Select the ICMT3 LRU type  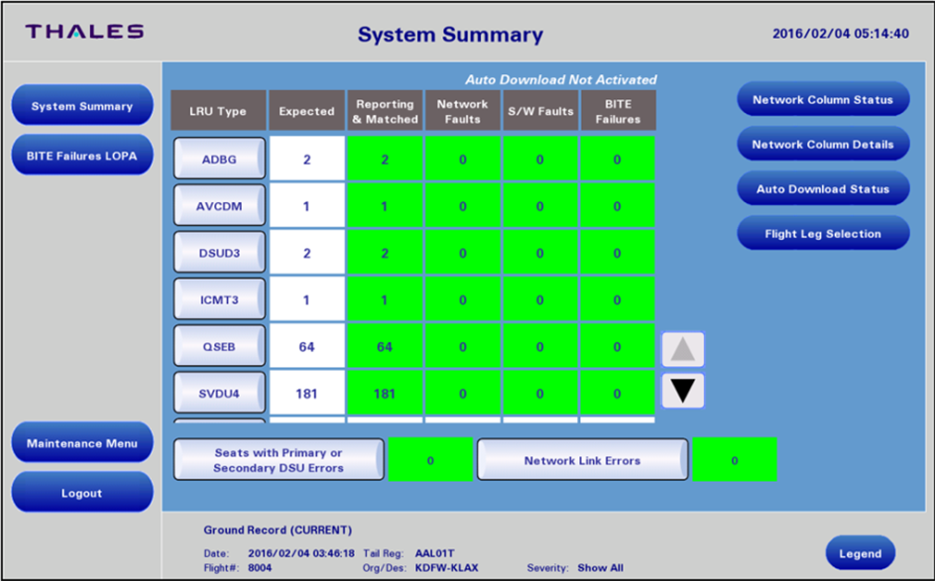[x=219, y=299]
